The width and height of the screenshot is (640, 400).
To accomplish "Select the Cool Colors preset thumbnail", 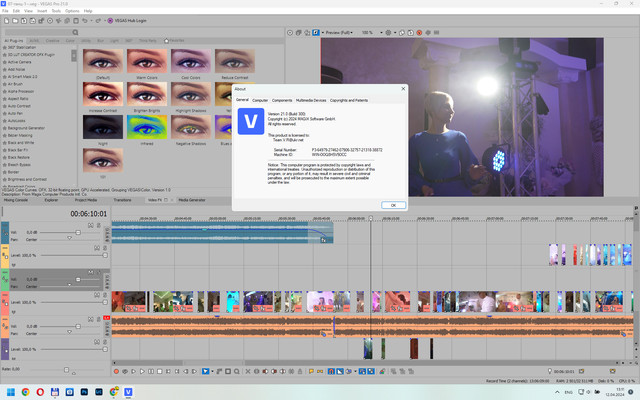I will coord(191,61).
